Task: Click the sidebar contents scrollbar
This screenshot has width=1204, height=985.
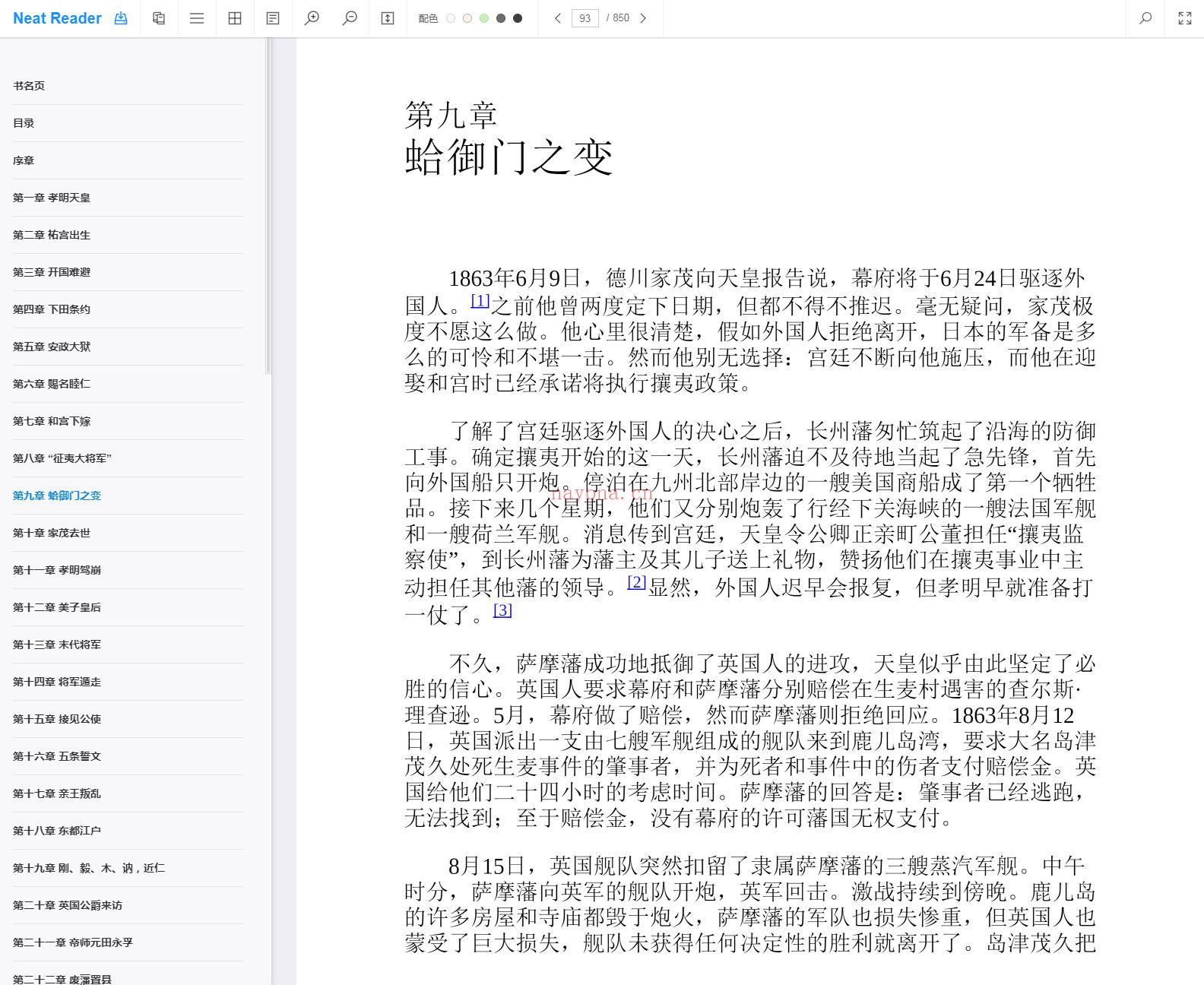Action: (x=268, y=206)
